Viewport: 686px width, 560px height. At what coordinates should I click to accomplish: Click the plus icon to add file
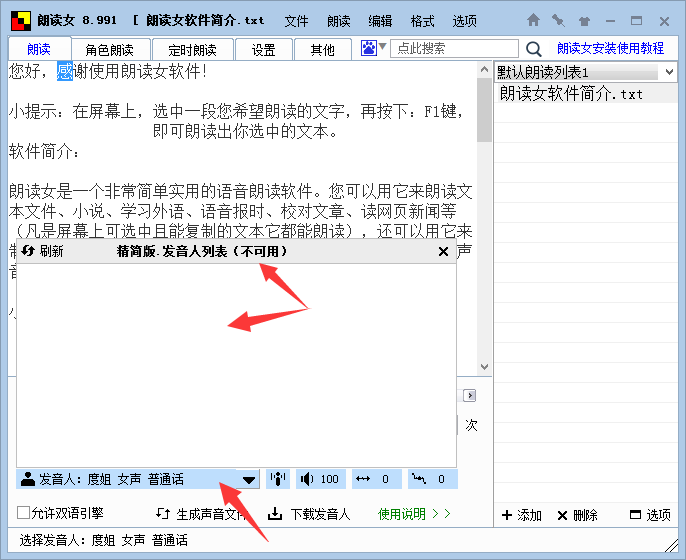click(x=507, y=515)
